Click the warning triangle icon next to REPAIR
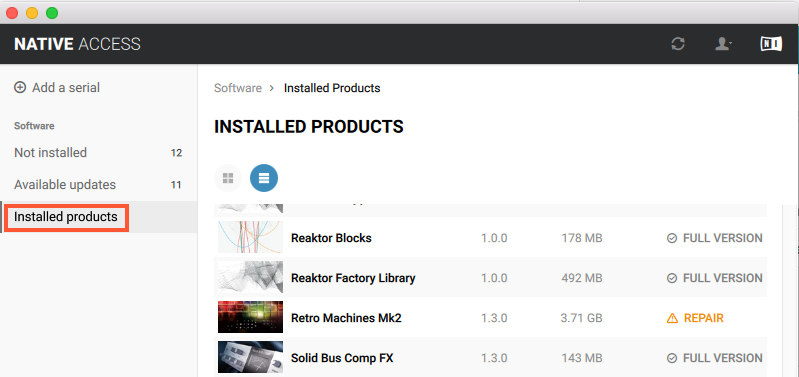The image size is (799, 377). (x=672, y=318)
